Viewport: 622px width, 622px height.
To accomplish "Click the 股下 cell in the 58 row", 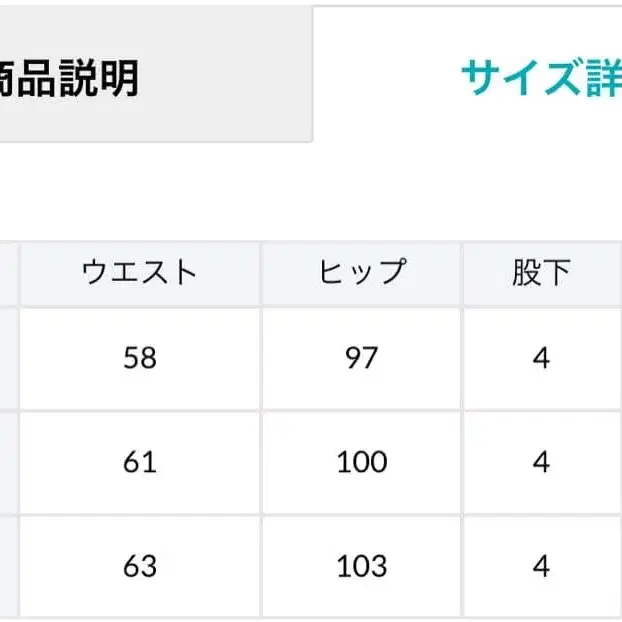I will click(x=541, y=358).
